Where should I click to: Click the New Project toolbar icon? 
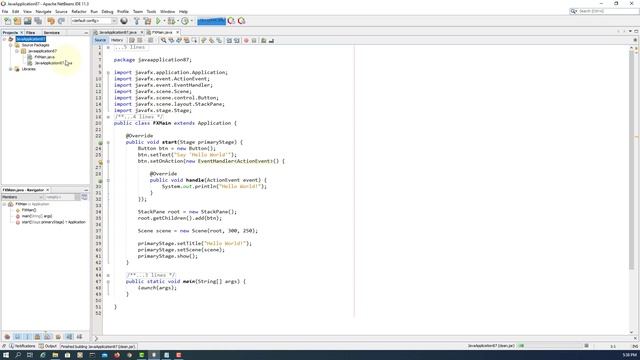[17, 21]
